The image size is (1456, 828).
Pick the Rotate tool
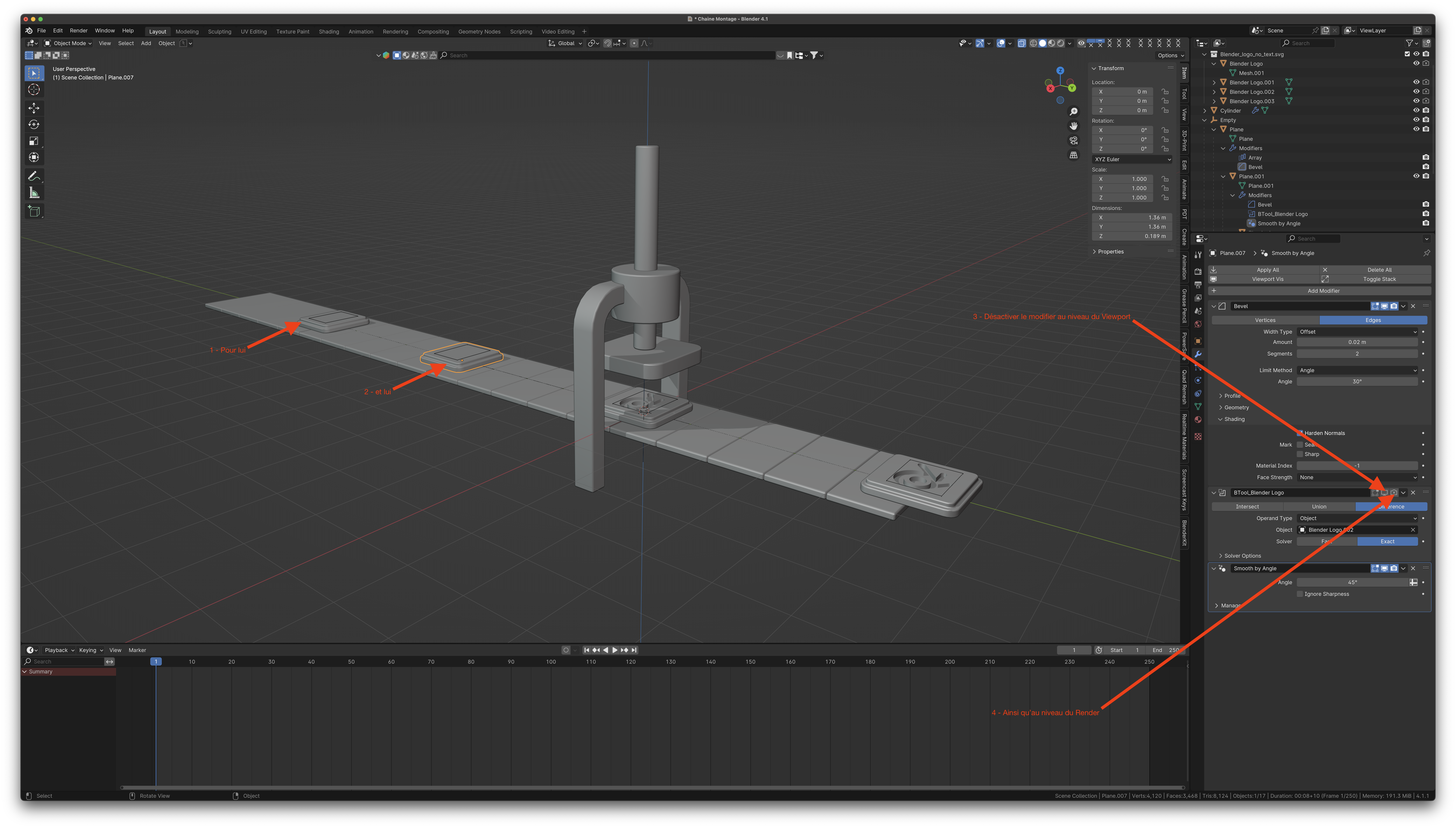click(34, 125)
